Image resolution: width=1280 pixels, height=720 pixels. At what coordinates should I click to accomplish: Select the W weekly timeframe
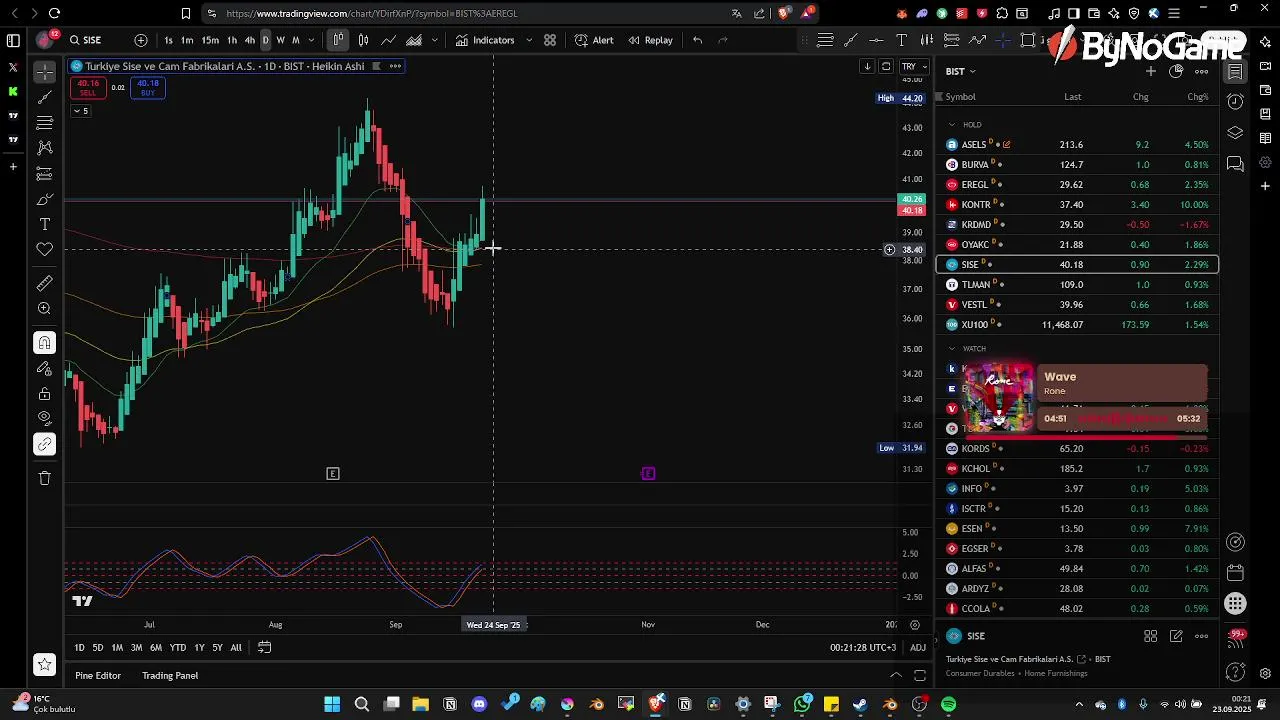pyautogui.click(x=280, y=40)
